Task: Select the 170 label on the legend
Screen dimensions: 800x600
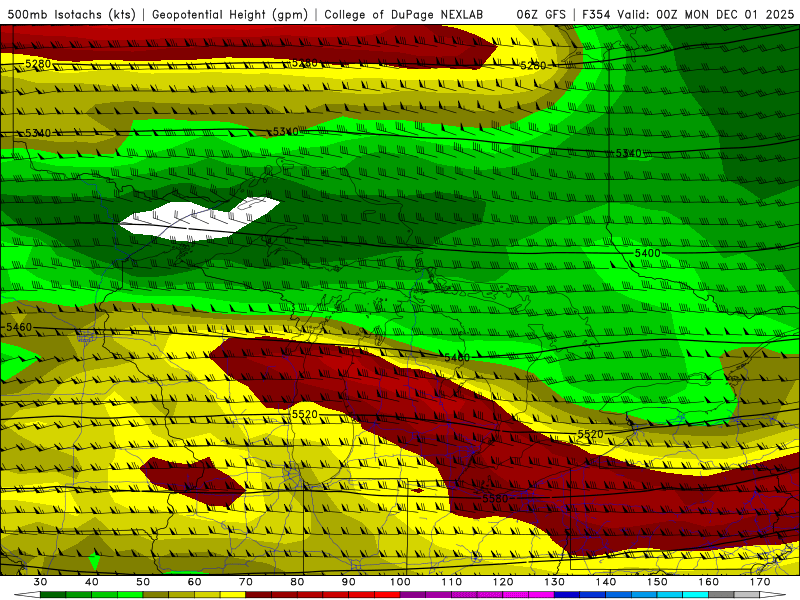Action: coord(760,582)
